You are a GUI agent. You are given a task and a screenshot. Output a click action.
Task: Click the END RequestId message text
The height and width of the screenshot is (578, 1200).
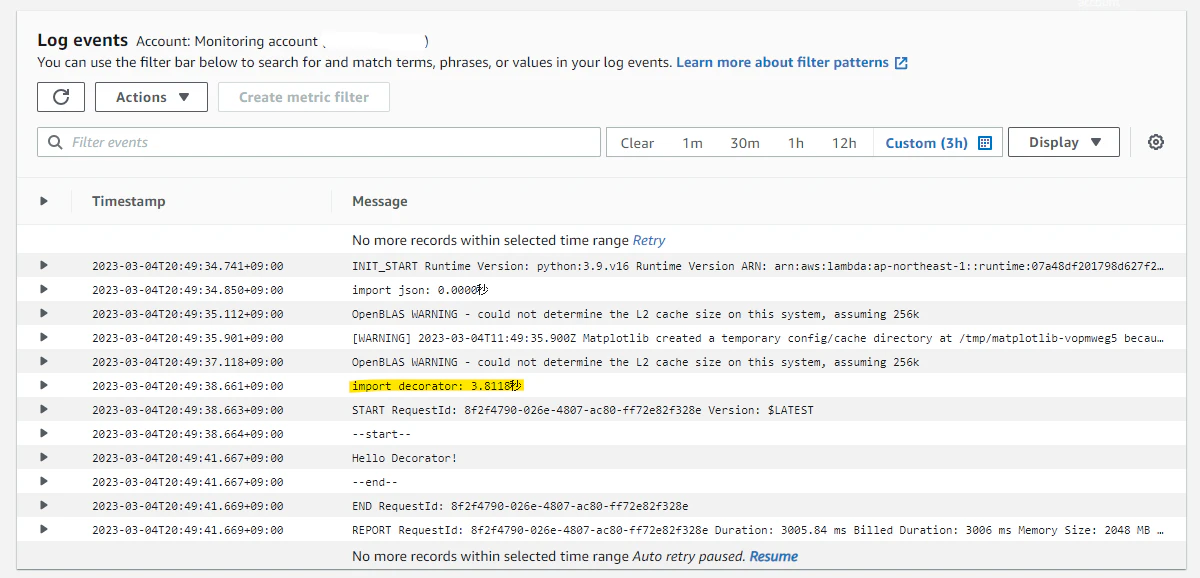click(520, 506)
